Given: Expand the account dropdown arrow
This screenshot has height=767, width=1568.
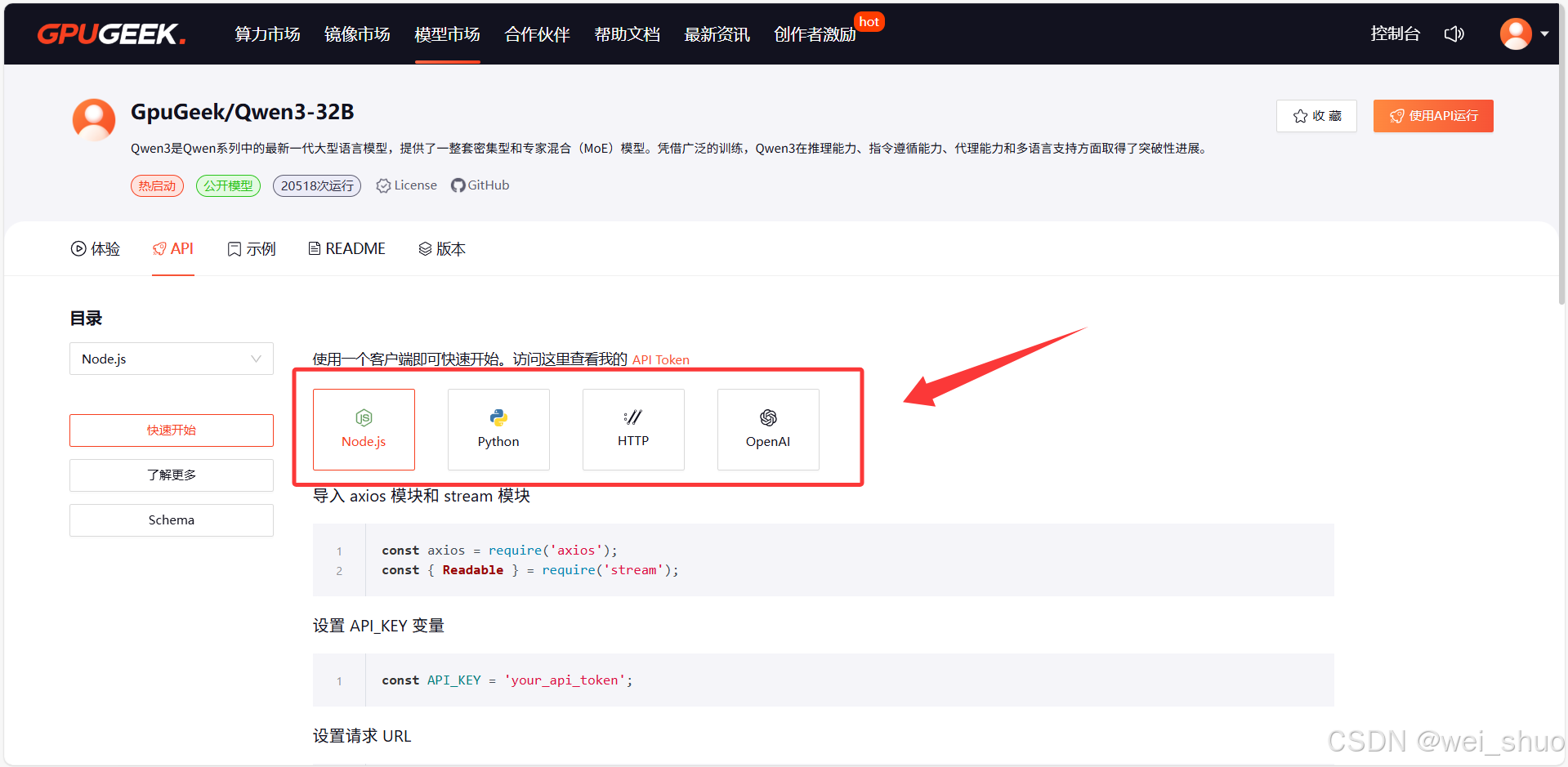Looking at the screenshot, I should (x=1544, y=34).
